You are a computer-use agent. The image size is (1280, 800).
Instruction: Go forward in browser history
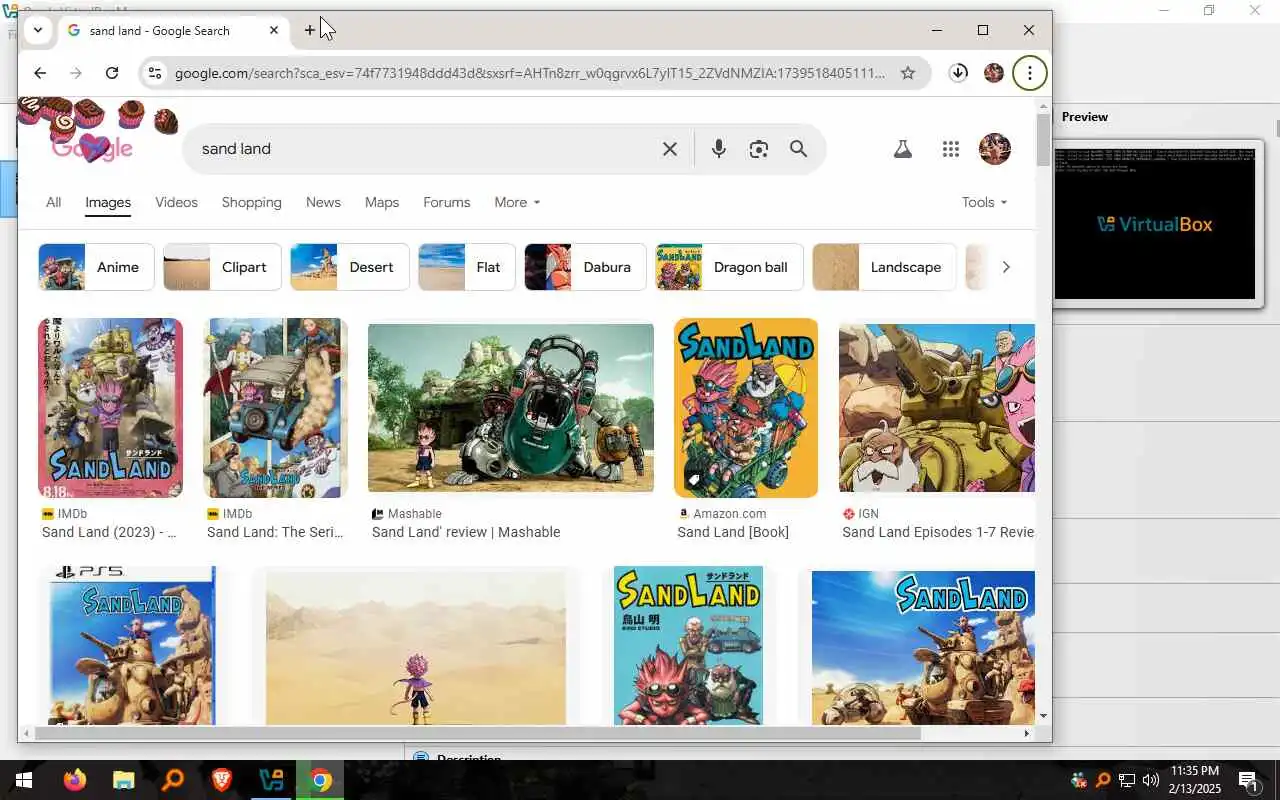[x=76, y=73]
